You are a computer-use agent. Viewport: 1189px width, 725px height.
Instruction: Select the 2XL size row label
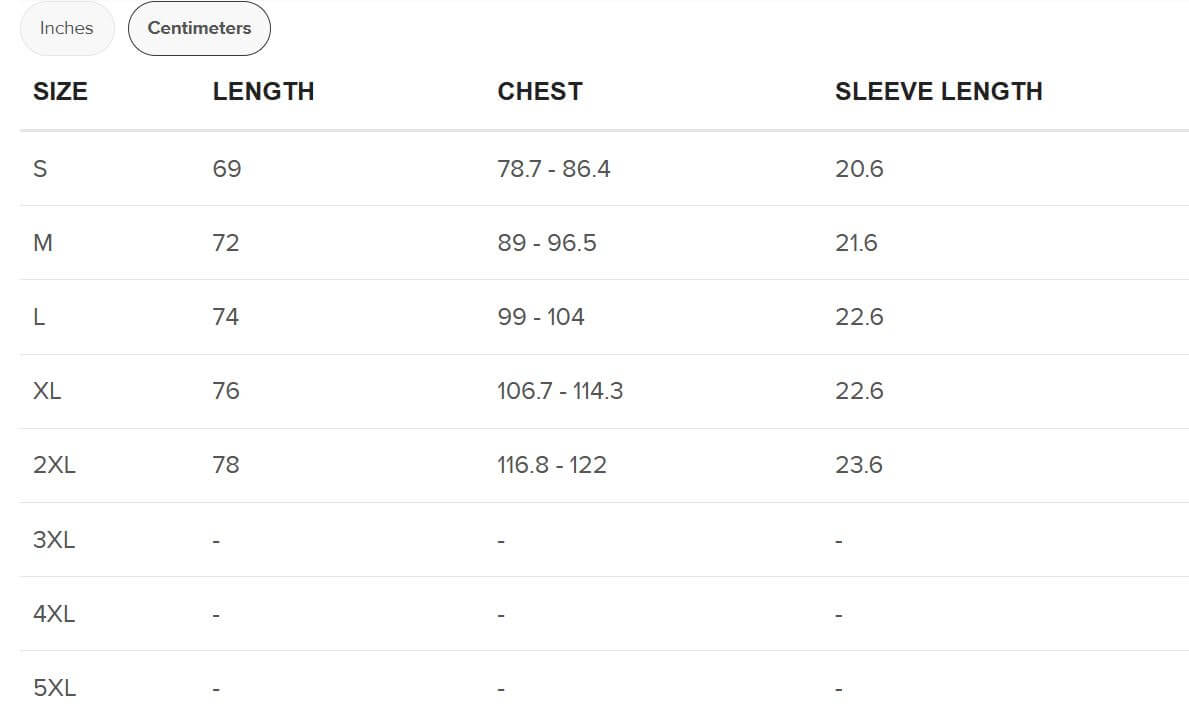55,465
